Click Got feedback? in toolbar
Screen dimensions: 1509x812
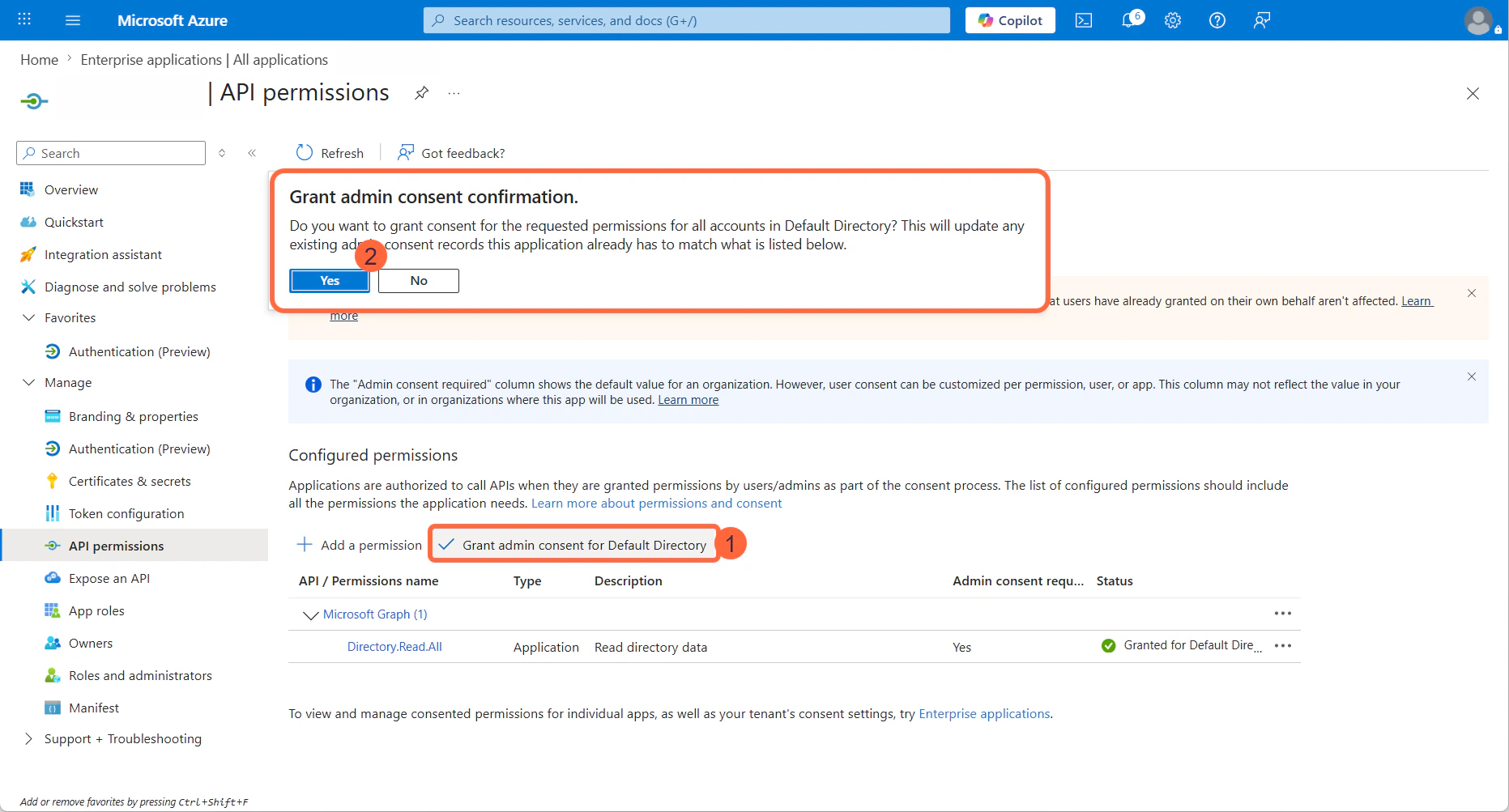(x=451, y=153)
